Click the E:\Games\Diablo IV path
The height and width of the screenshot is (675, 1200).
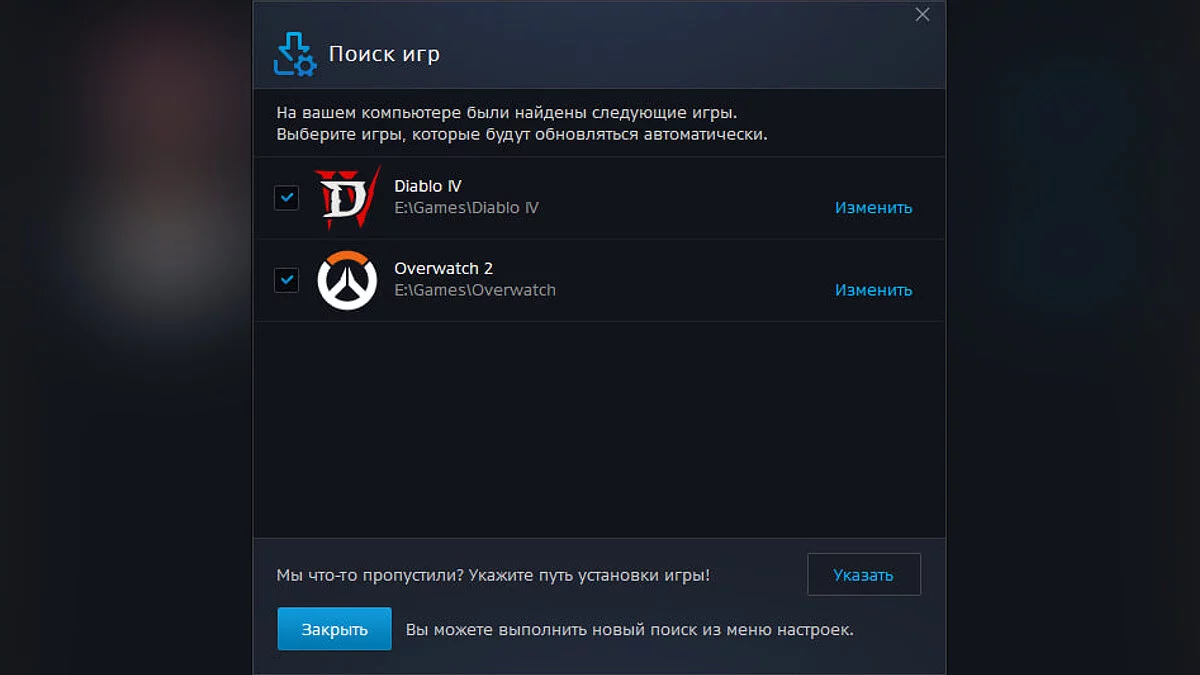[x=466, y=208]
